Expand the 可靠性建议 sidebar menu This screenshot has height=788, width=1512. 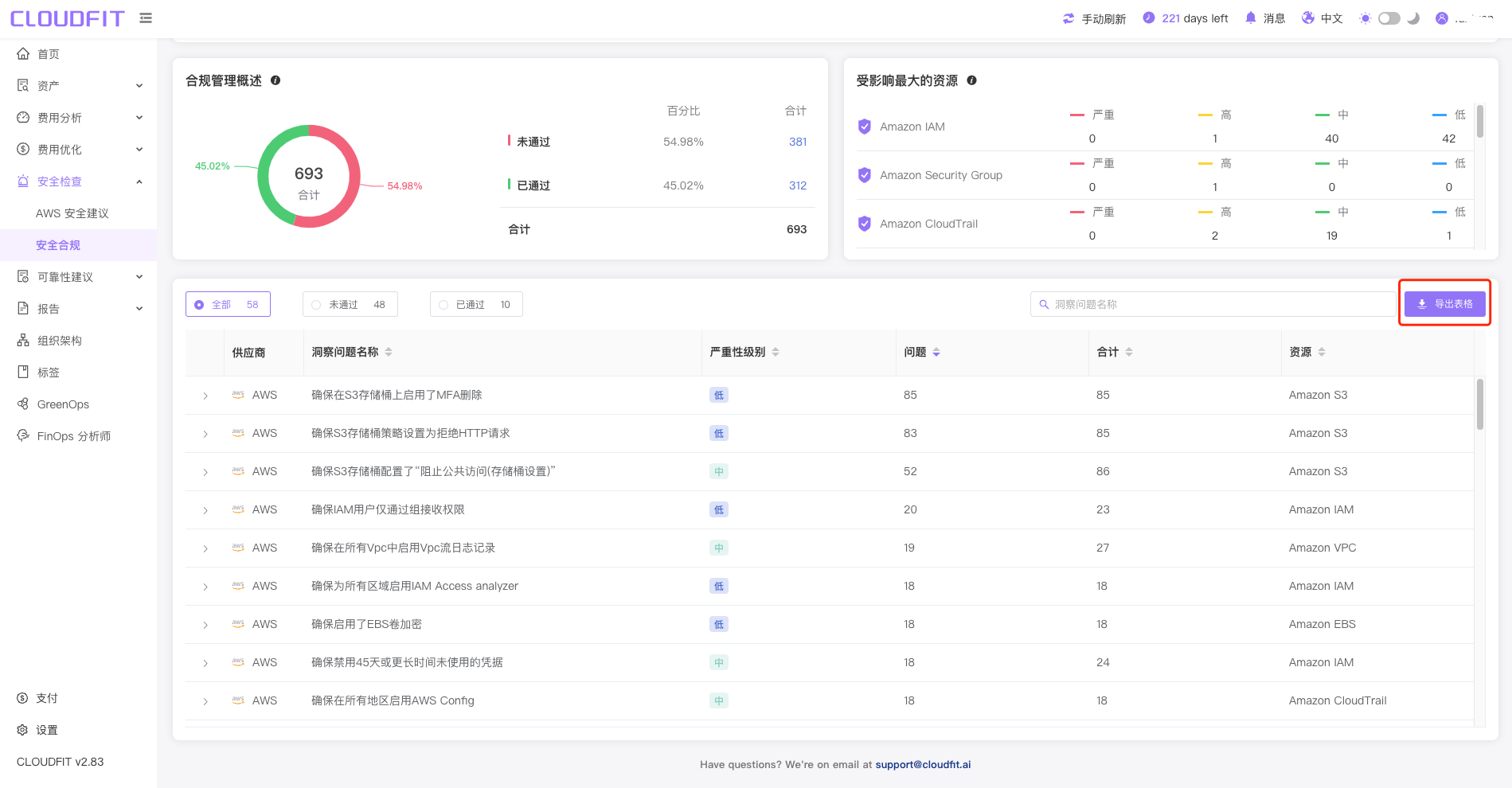click(78, 276)
